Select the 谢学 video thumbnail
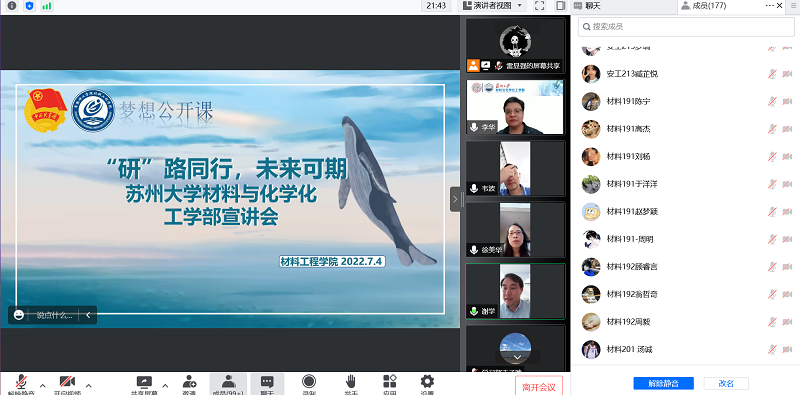Image resolution: width=800 pixels, height=395 pixels. (x=515, y=291)
